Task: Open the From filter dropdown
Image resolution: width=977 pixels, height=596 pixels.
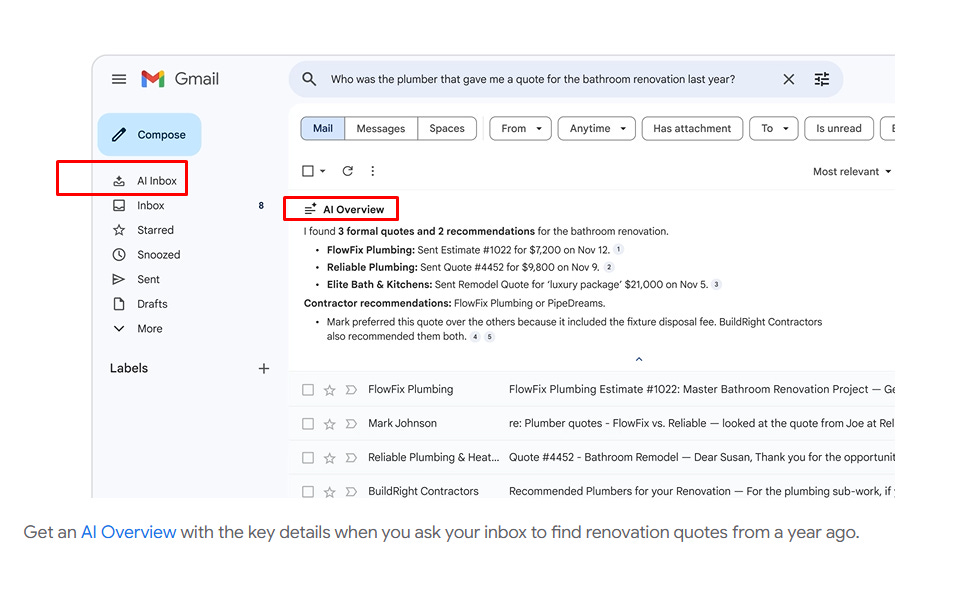Action: coord(520,128)
